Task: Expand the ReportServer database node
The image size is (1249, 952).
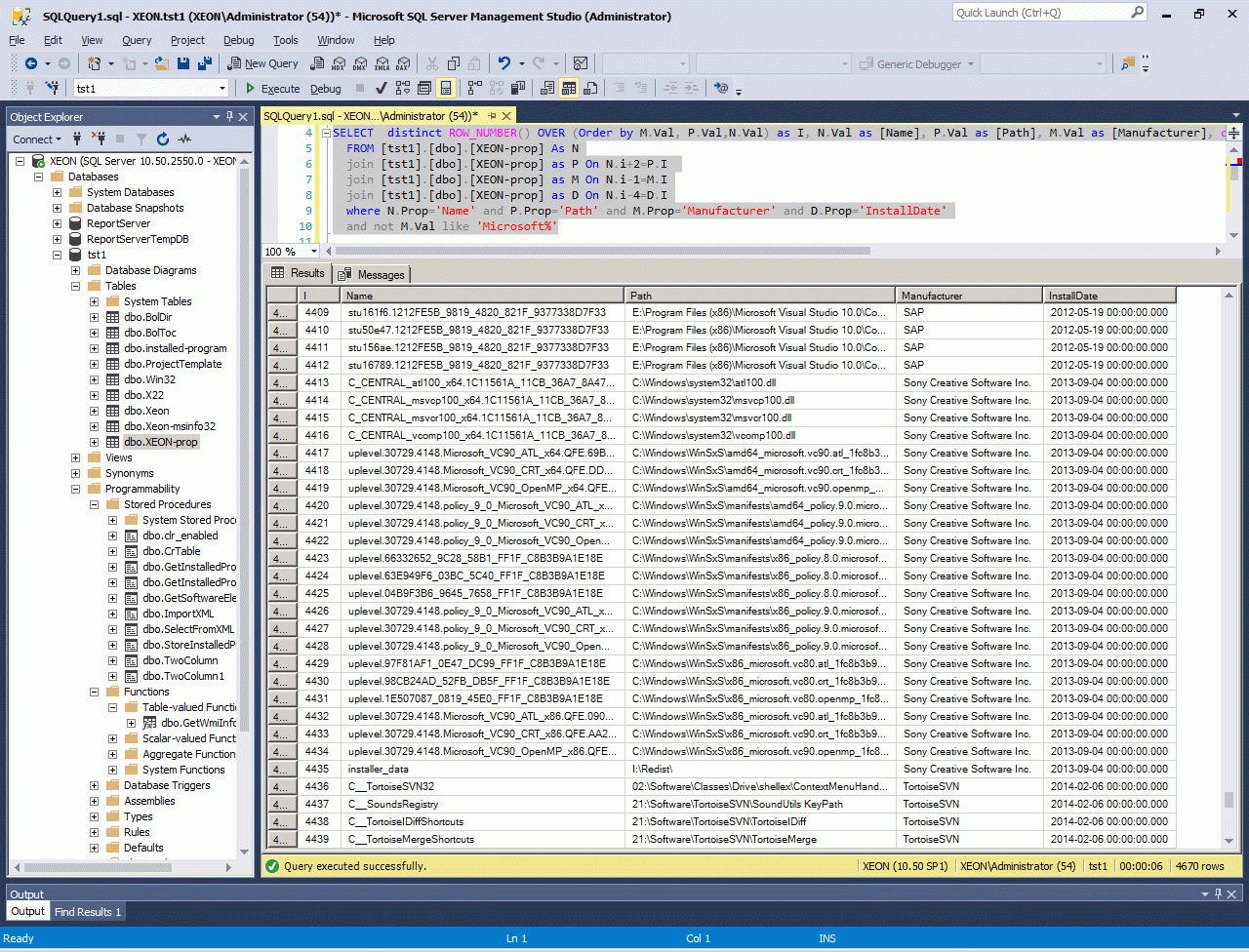Action: [x=58, y=223]
